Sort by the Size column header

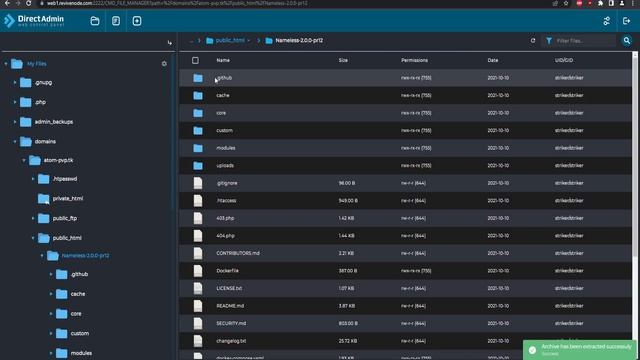click(343, 60)
